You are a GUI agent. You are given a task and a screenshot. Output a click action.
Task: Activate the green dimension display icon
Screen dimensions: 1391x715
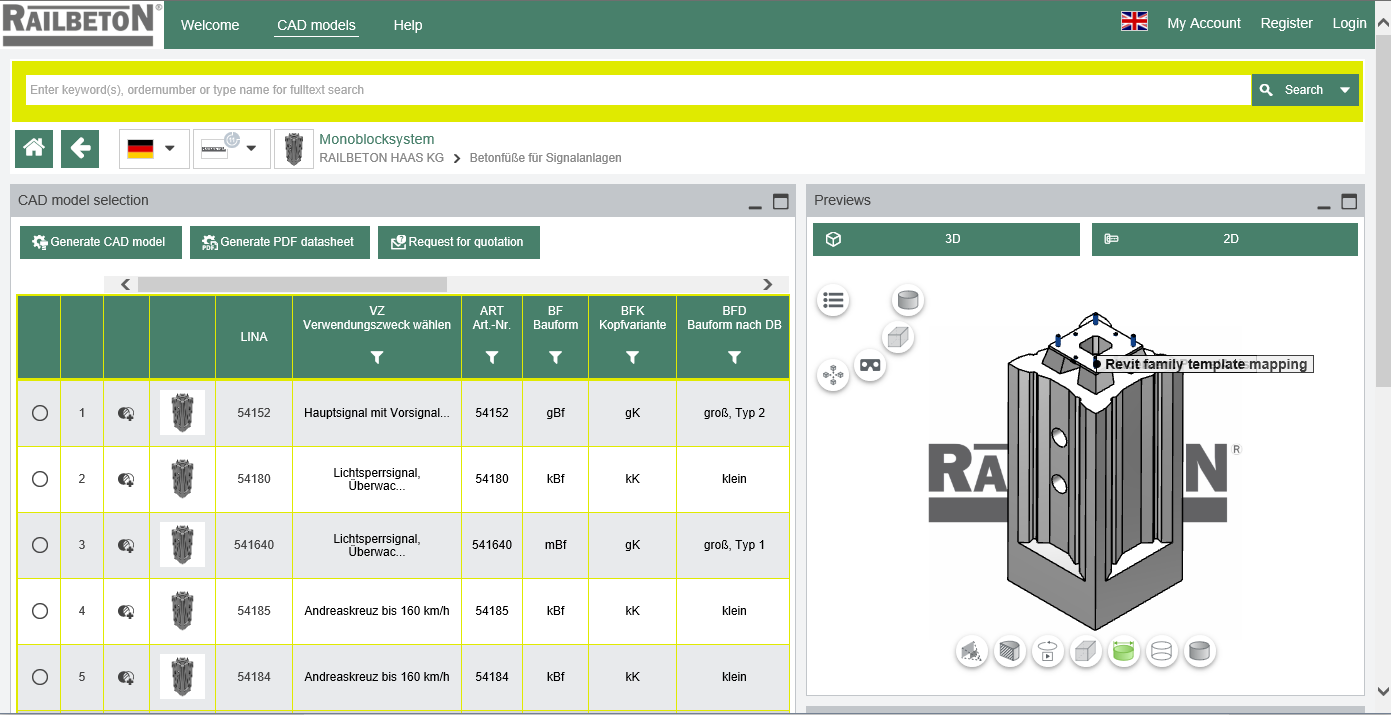[1124, 653]
